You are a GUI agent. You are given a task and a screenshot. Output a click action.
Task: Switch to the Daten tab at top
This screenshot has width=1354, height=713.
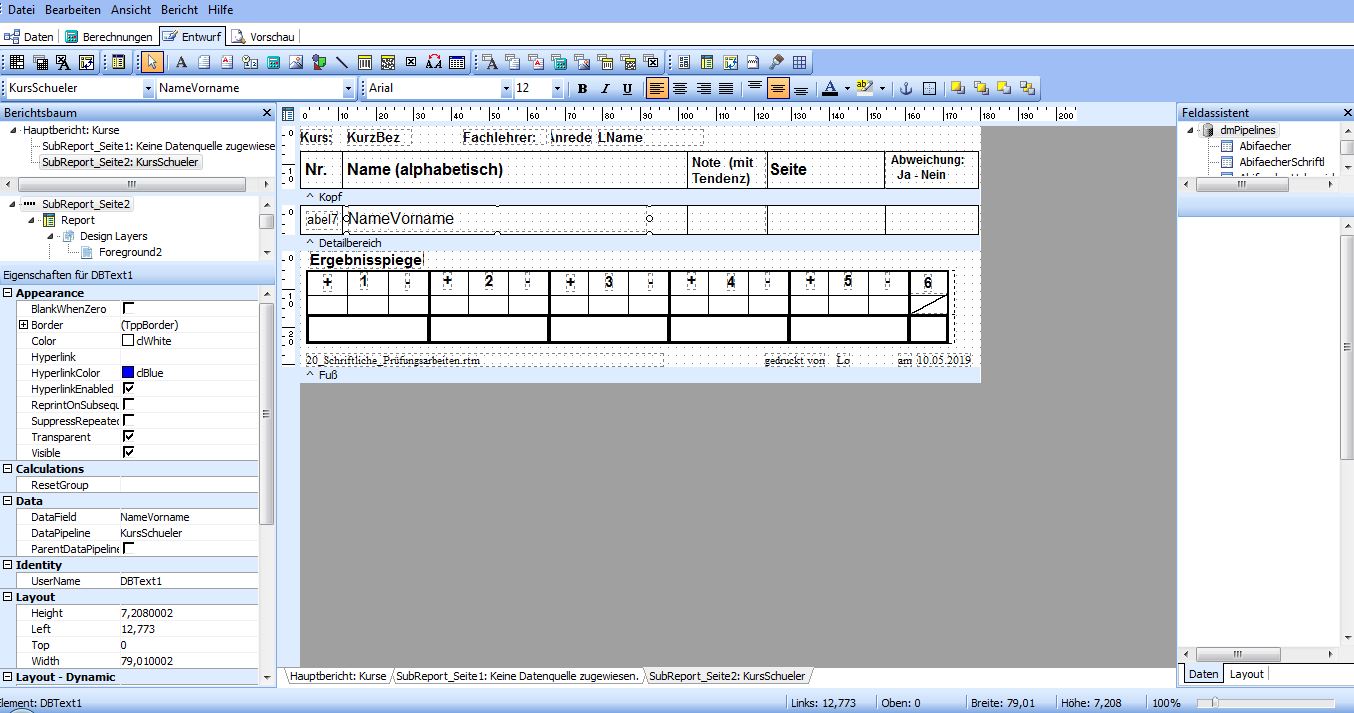pos(30,37)
